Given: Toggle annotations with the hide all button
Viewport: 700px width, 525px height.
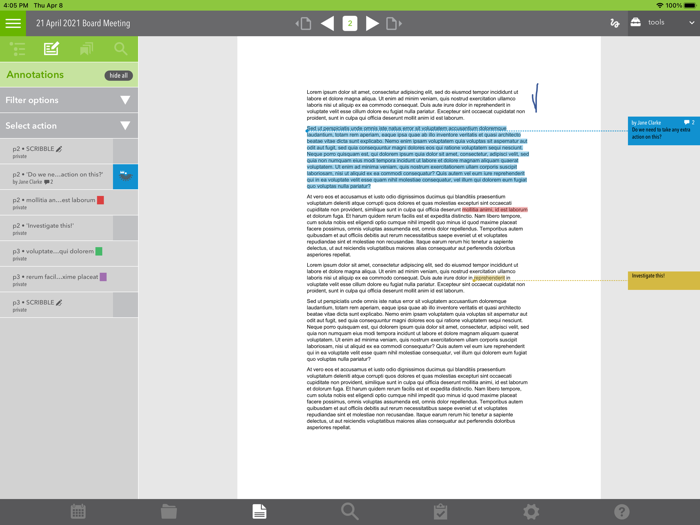Looking at the screenshot, I should pos(119,76).
